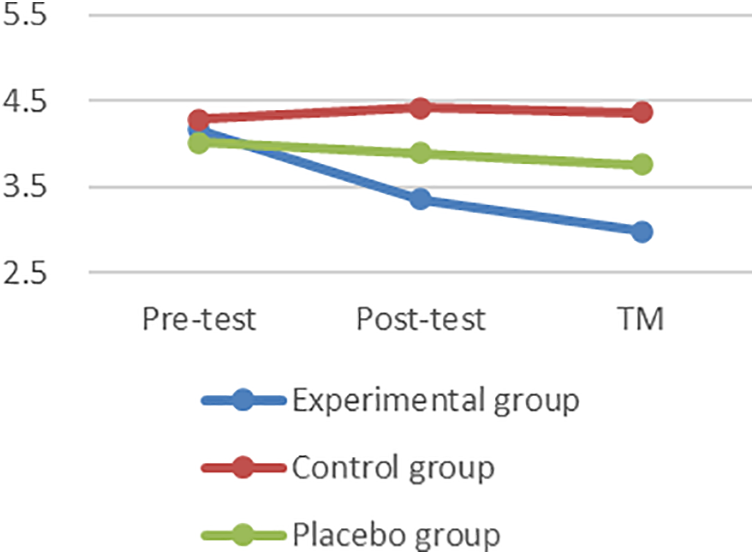
Task: Click the green Placebo group Post-test point
Action: [420, 153]
